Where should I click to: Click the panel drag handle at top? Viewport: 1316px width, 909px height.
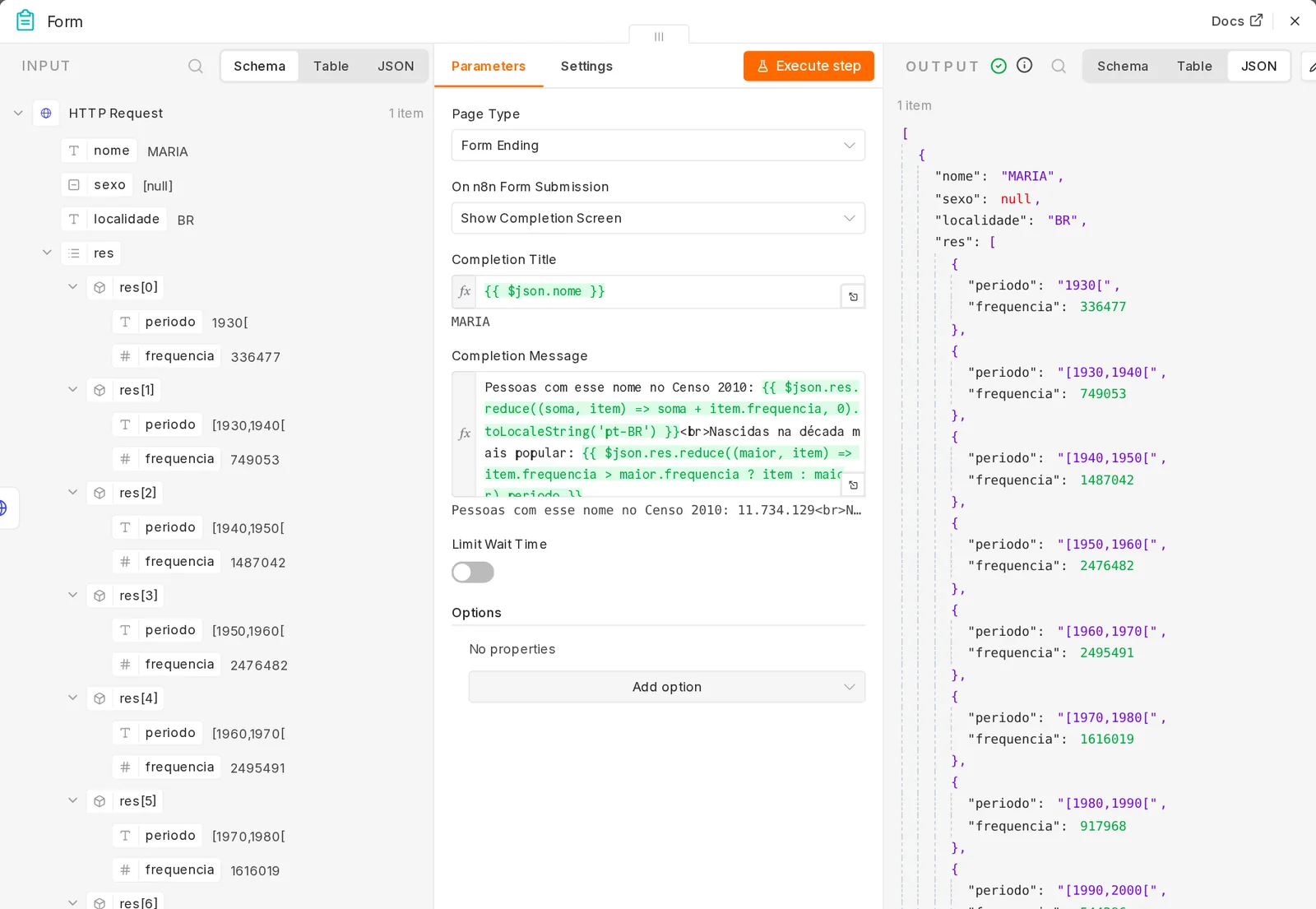pos(659,36)
